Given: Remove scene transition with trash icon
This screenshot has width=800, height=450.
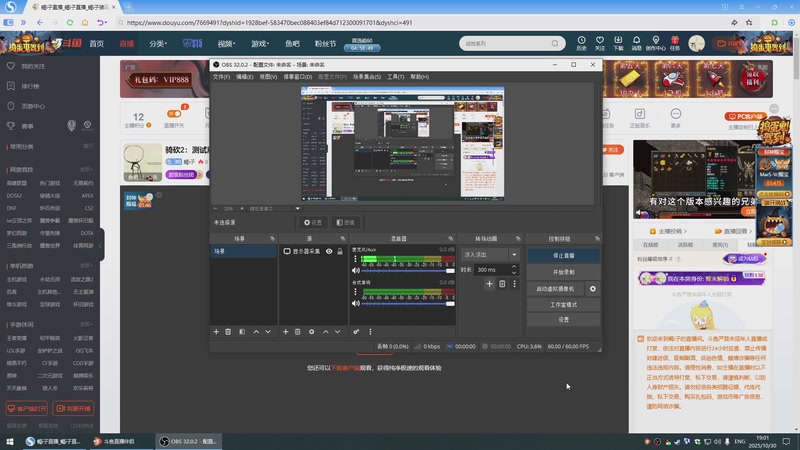Looking at the screenshot, I should (x=502, y=284).
